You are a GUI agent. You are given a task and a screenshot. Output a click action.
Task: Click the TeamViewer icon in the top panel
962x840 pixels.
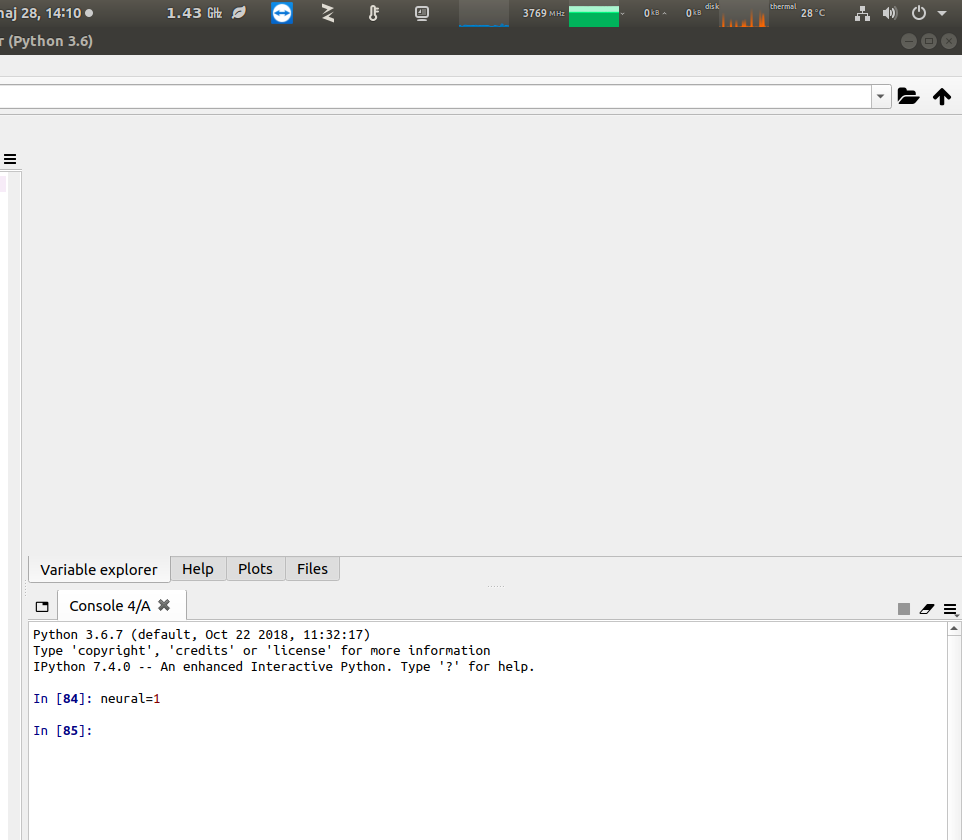click(x=281, y=13)
